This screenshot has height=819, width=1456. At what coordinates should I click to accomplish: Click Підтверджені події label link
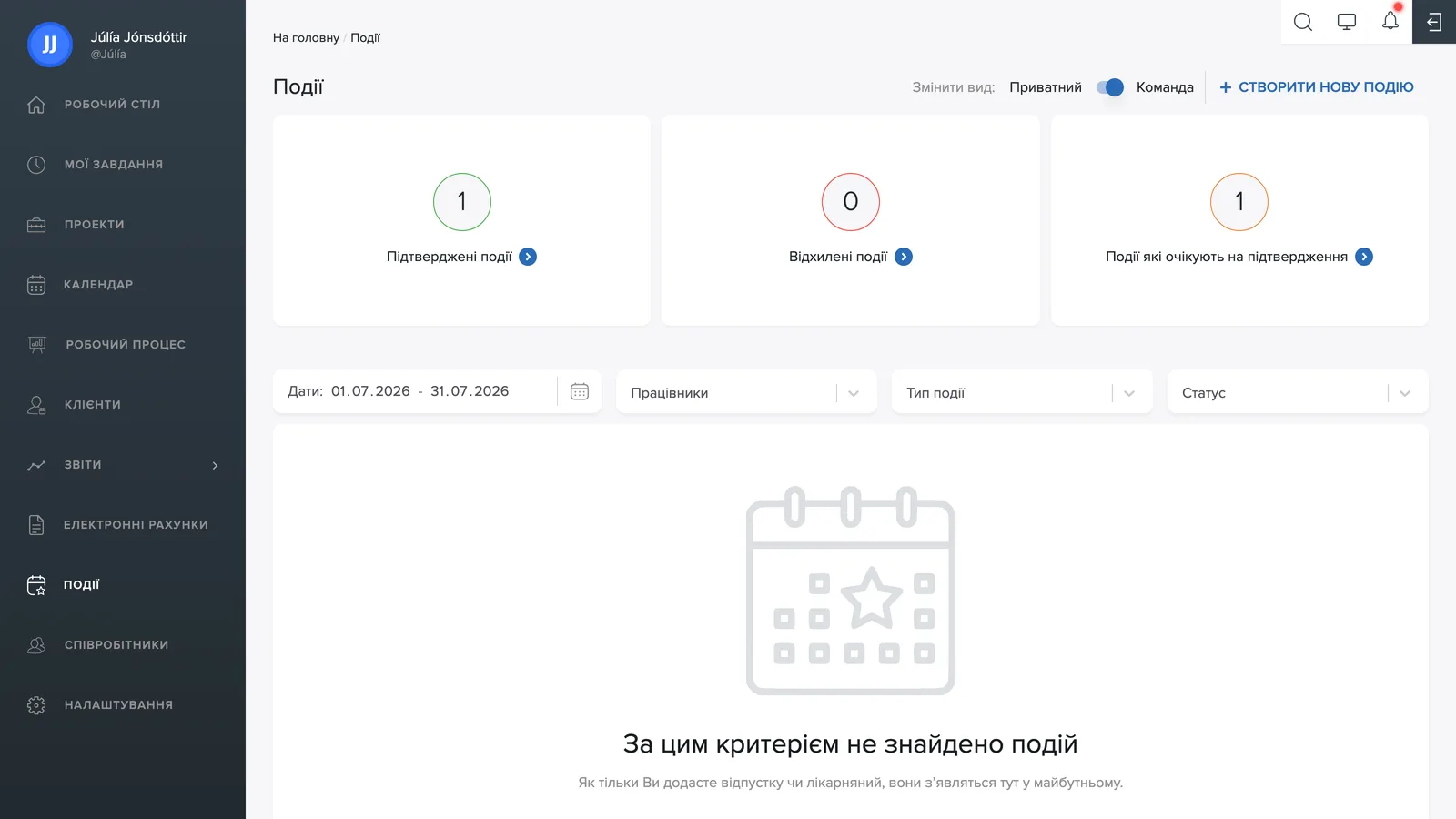click(450, 257)
